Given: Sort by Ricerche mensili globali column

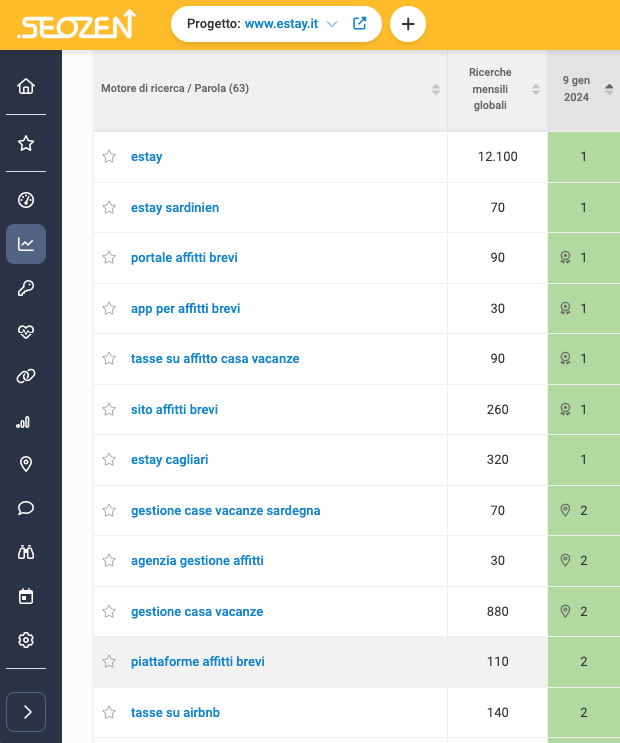Looking at the screenshot, I should 536,89.
